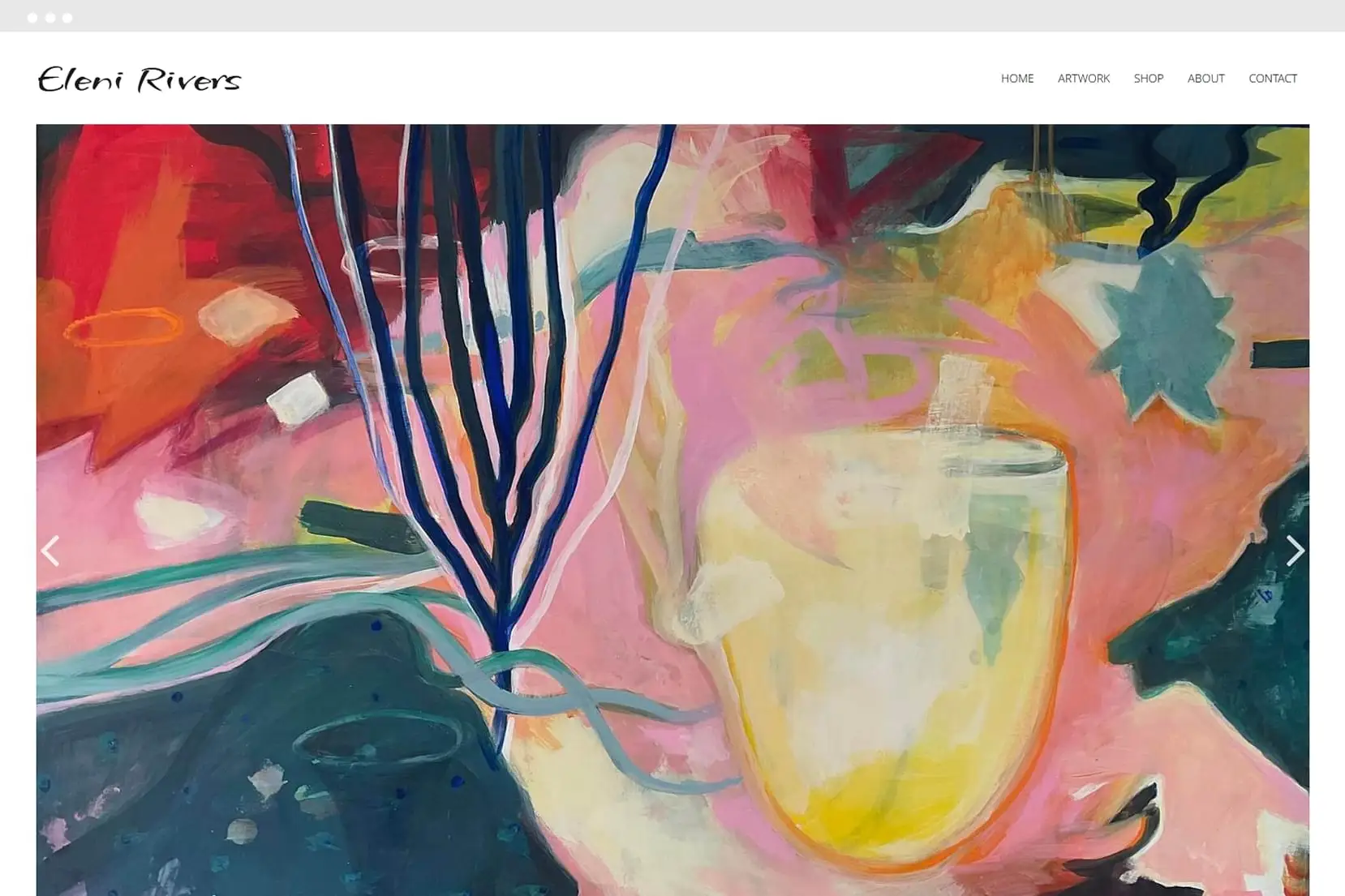The height and width of the screenshot is (896, 1345).
Task: Open the Eleni Rivers signature logo
Action: pyautogui.click(x=140, y=79)
